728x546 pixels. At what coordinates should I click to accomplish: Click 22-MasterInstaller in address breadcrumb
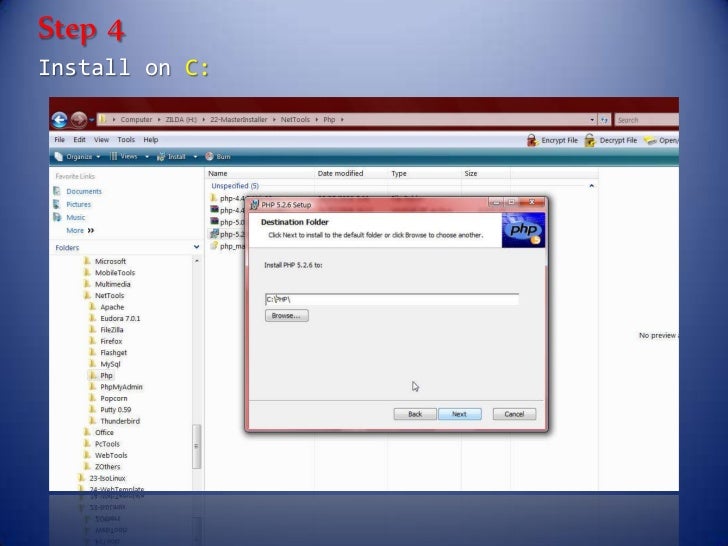tap(239, 120)
